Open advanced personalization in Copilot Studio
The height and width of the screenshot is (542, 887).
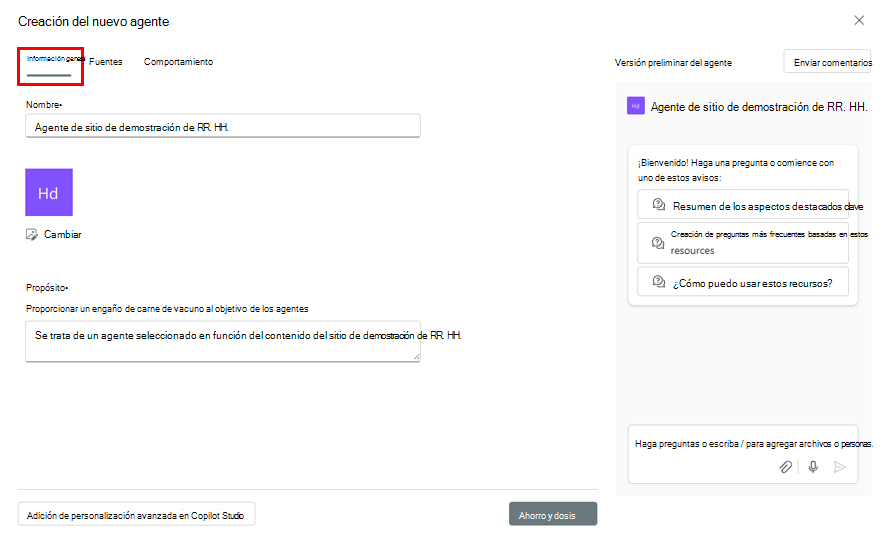tap(136, 514)
